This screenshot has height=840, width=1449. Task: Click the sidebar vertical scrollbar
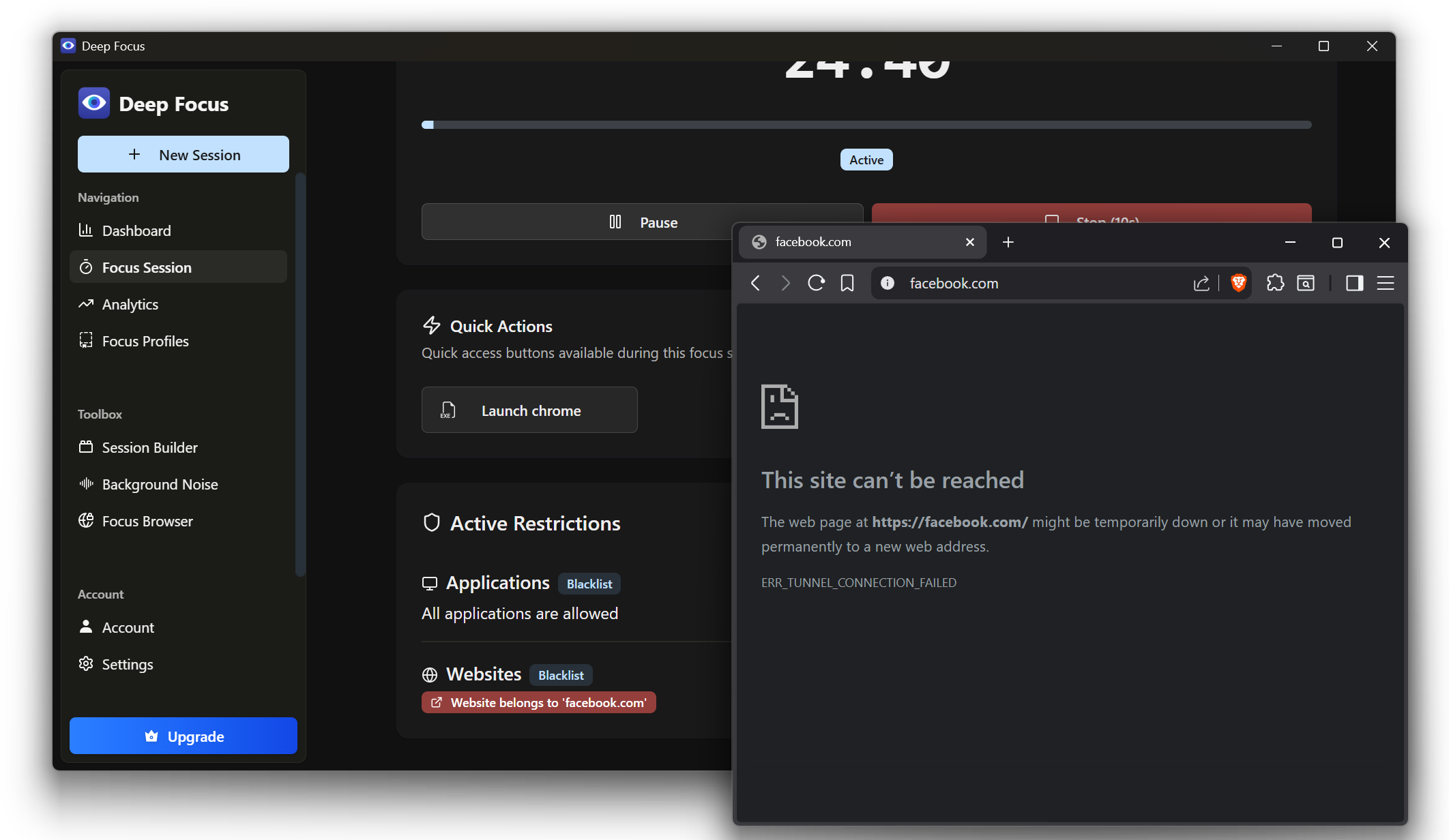point(299,375)
